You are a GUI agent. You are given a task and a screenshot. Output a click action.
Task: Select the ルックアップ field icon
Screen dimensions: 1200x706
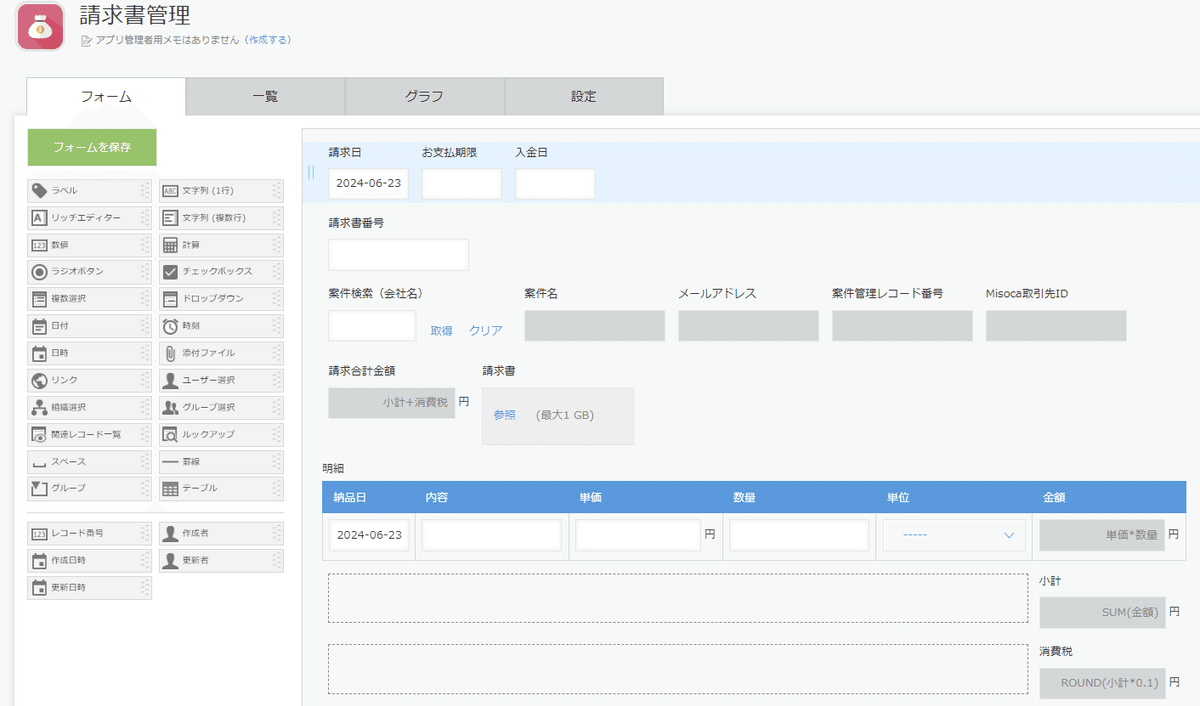pos(170,435)
